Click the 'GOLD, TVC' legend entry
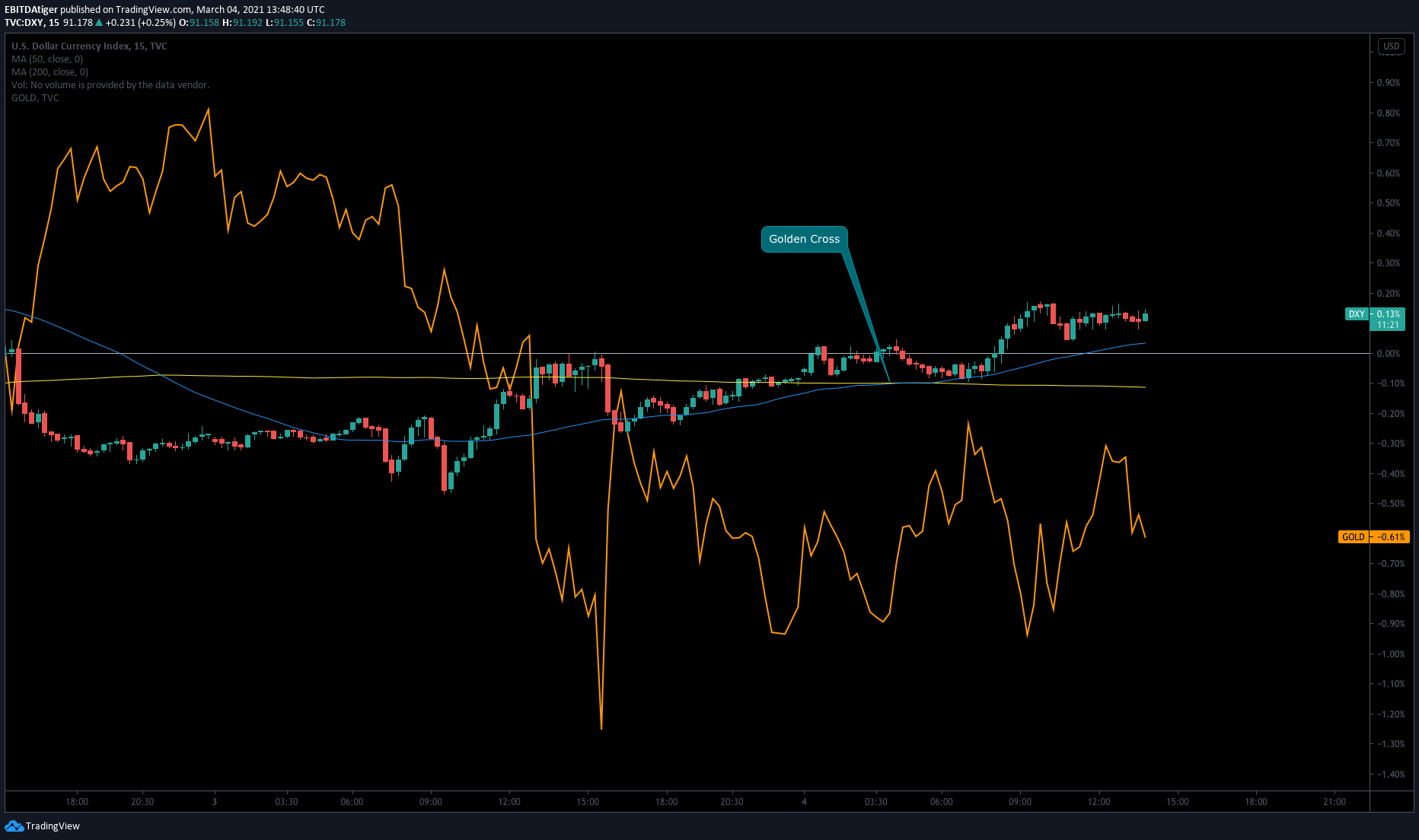1419x840 pixels. [x=35, y=98]
